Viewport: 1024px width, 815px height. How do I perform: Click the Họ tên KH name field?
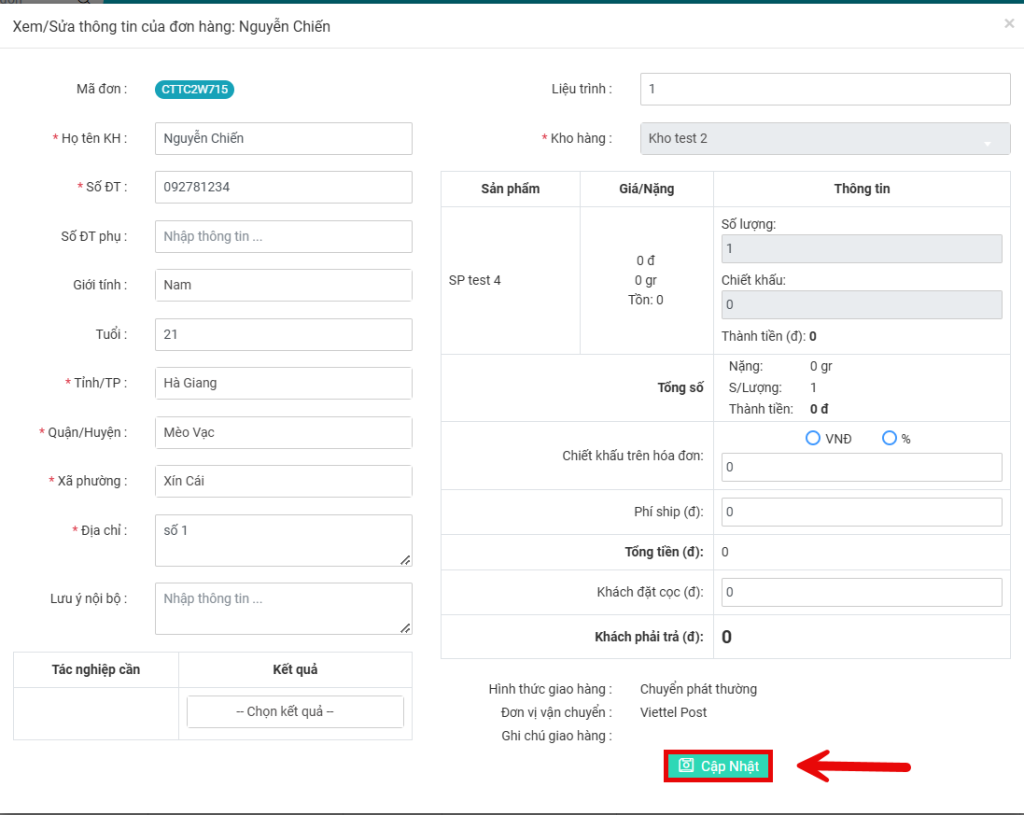(x=284, y=138)
